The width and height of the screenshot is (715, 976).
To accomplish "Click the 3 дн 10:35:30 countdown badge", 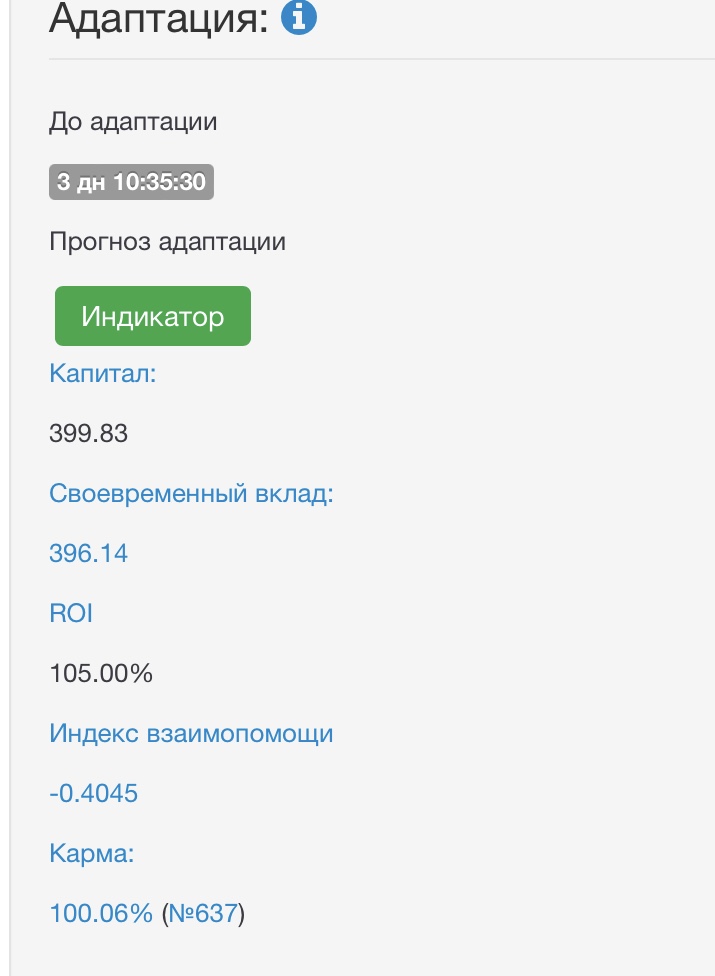I will [x=131, y=183].
